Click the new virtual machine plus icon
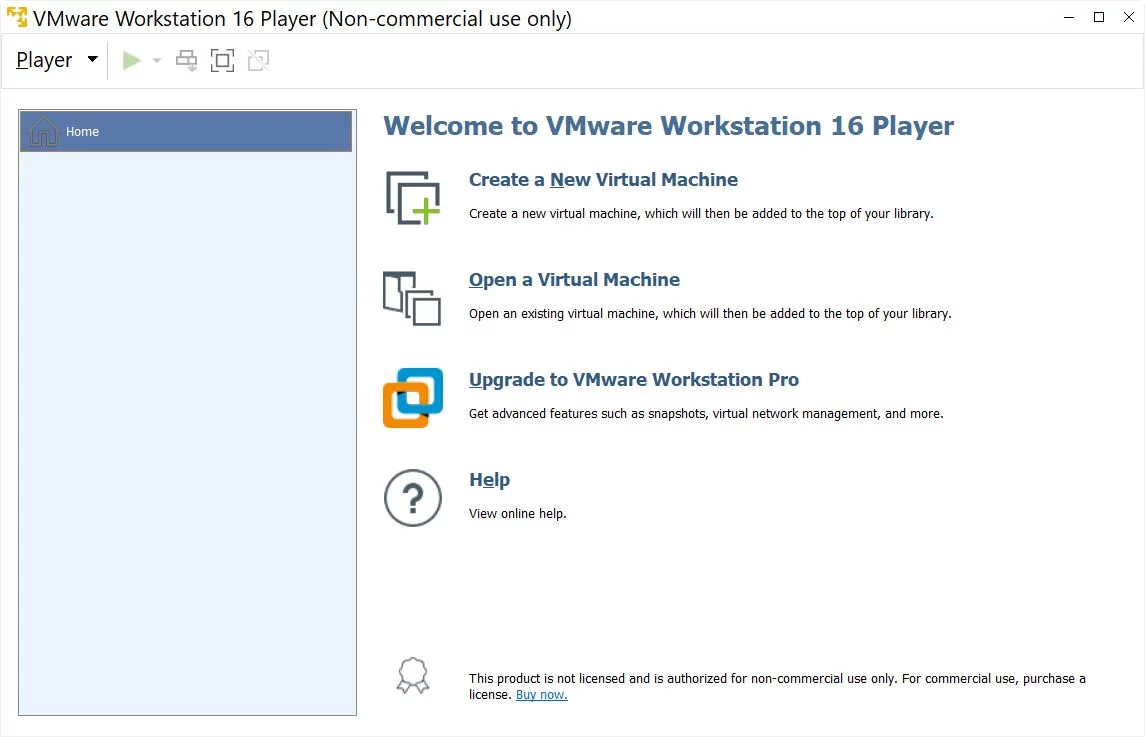The width and height of the screenshot is (1145, 737). (x=413, y=198)
